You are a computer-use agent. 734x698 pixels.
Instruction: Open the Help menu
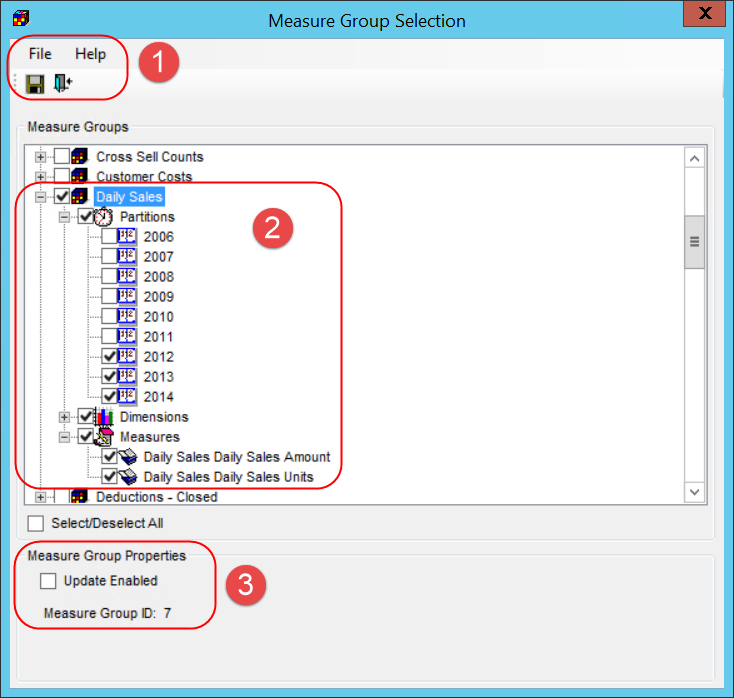[x=90, y=54]
